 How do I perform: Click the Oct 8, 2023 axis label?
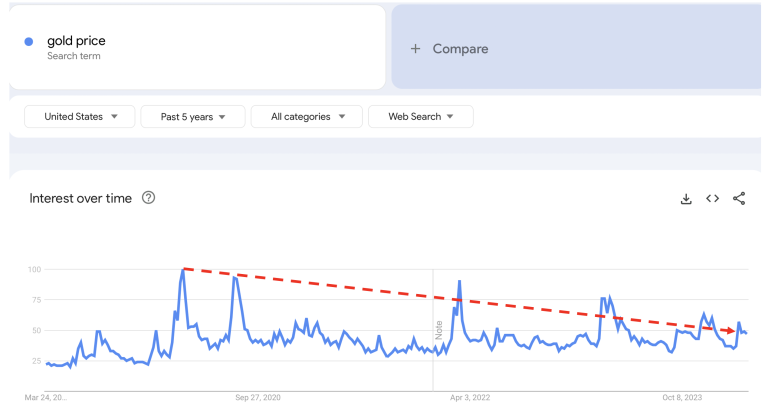point(683,397)
